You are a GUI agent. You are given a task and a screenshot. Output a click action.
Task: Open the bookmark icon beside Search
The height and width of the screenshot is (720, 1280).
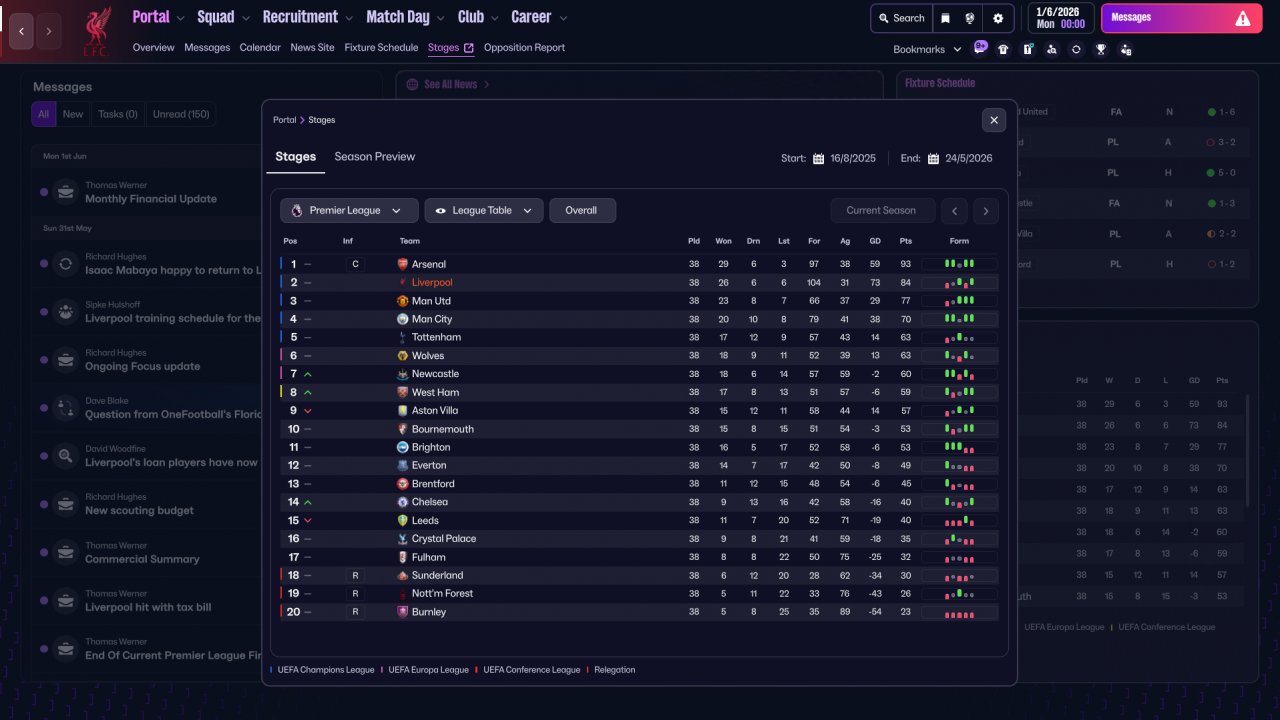tap(945, 18)
